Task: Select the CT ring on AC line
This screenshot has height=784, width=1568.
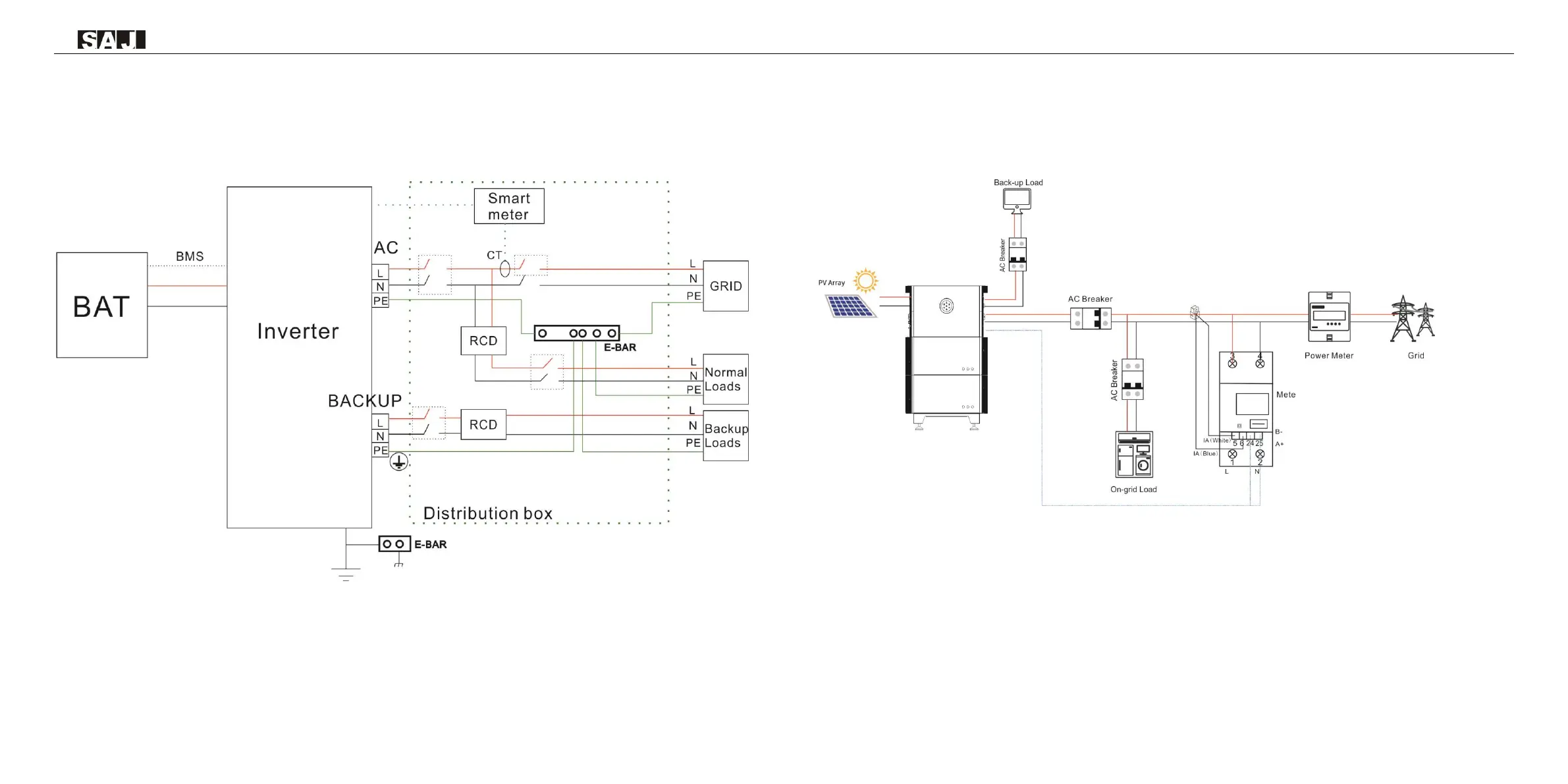Action: click(505, 269)
